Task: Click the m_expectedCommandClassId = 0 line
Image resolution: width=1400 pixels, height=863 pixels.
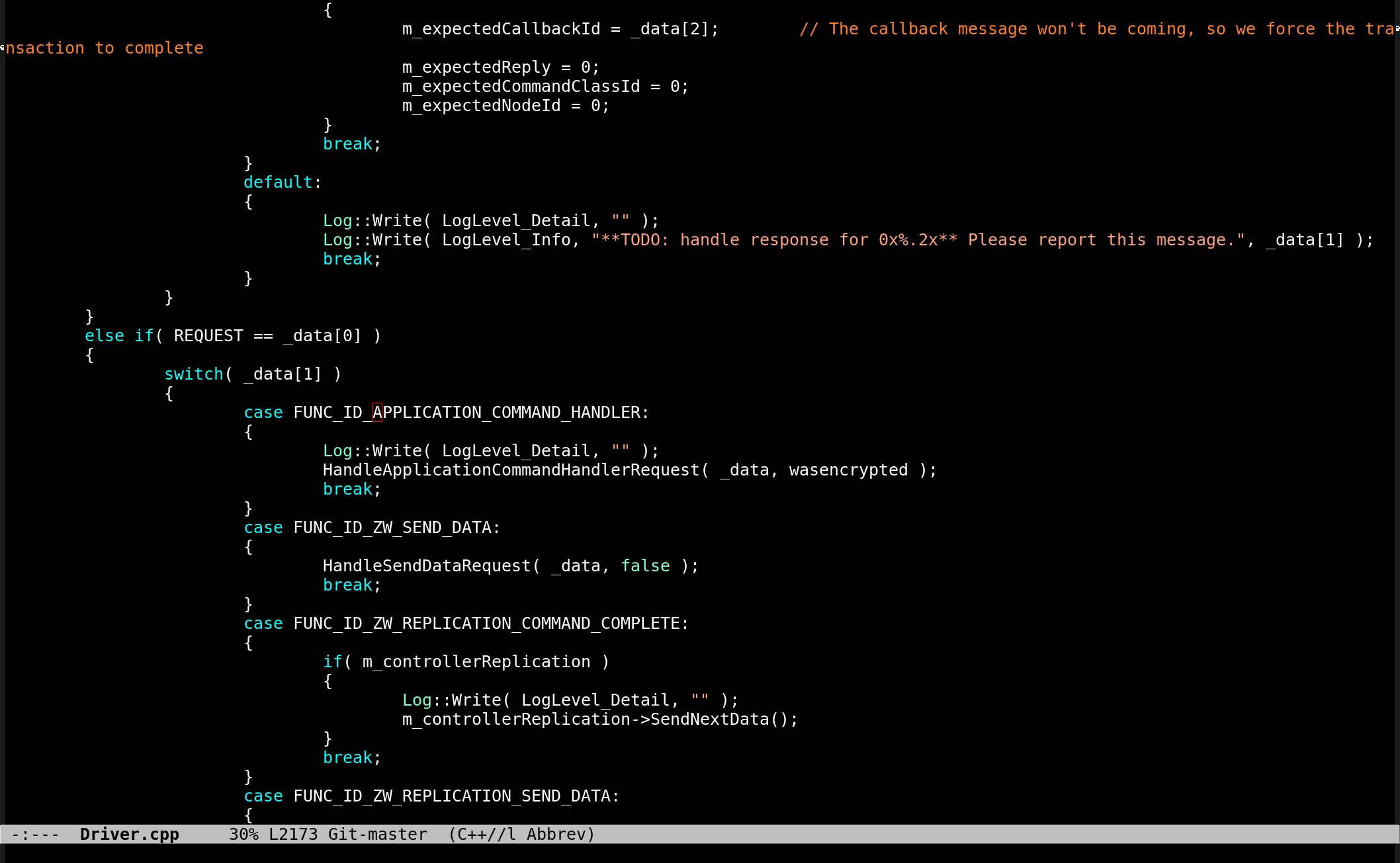Action: (545, 87)
